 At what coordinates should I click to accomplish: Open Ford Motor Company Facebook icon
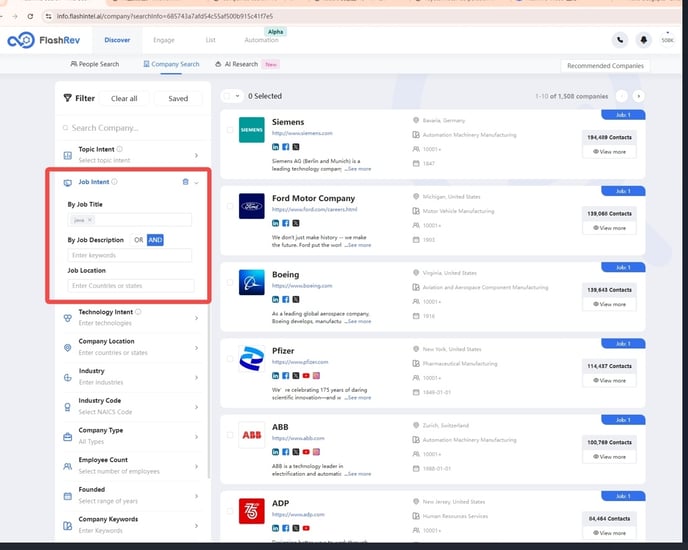286,223
